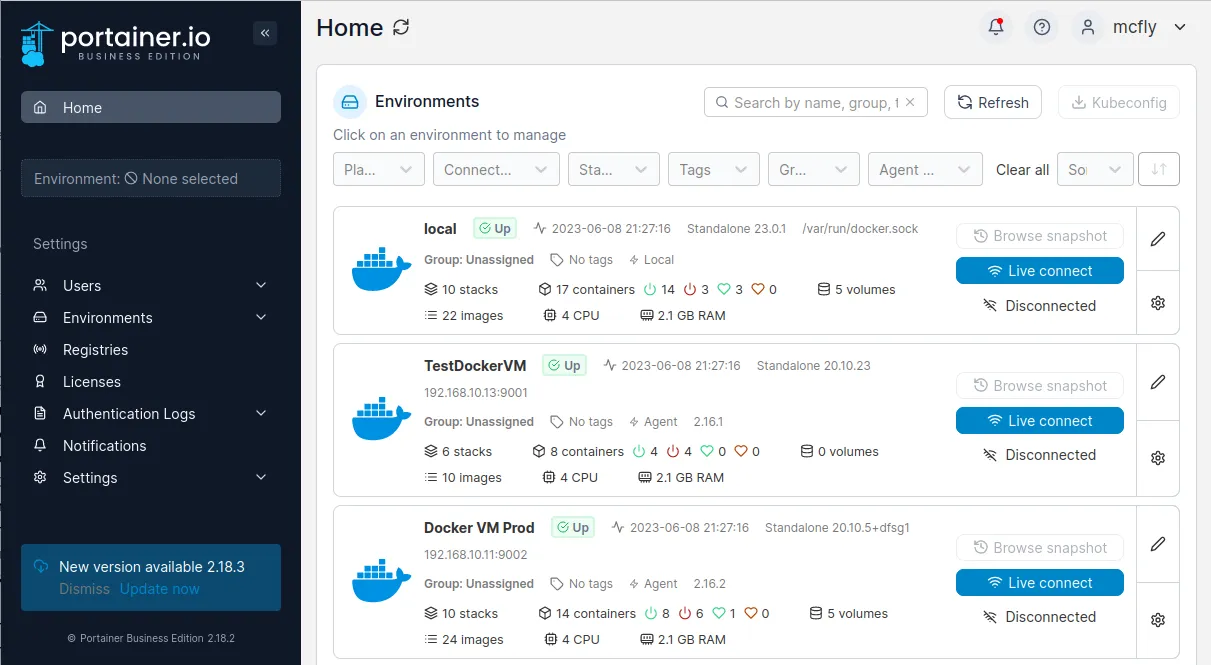Go to Registries in the sidebar
Image resolution: width=1211 pixels, height=665 pixels.
[95, 350]
